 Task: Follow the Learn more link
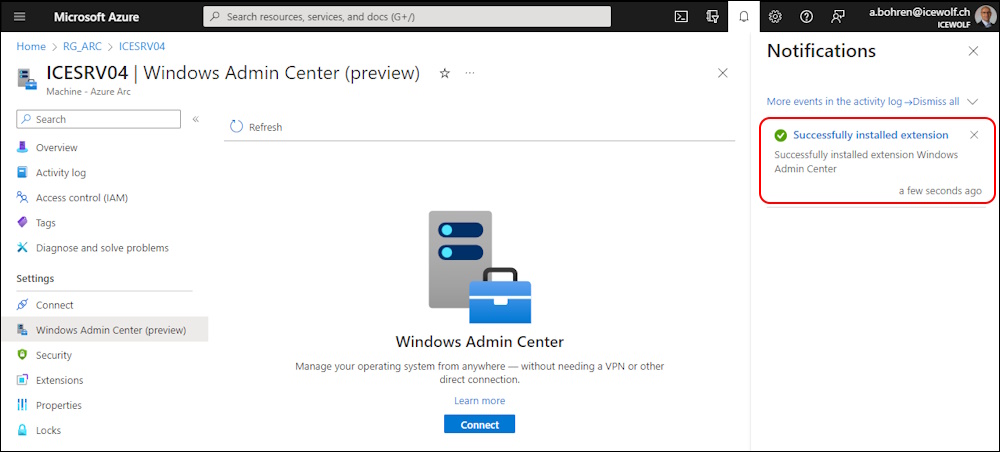480,400
